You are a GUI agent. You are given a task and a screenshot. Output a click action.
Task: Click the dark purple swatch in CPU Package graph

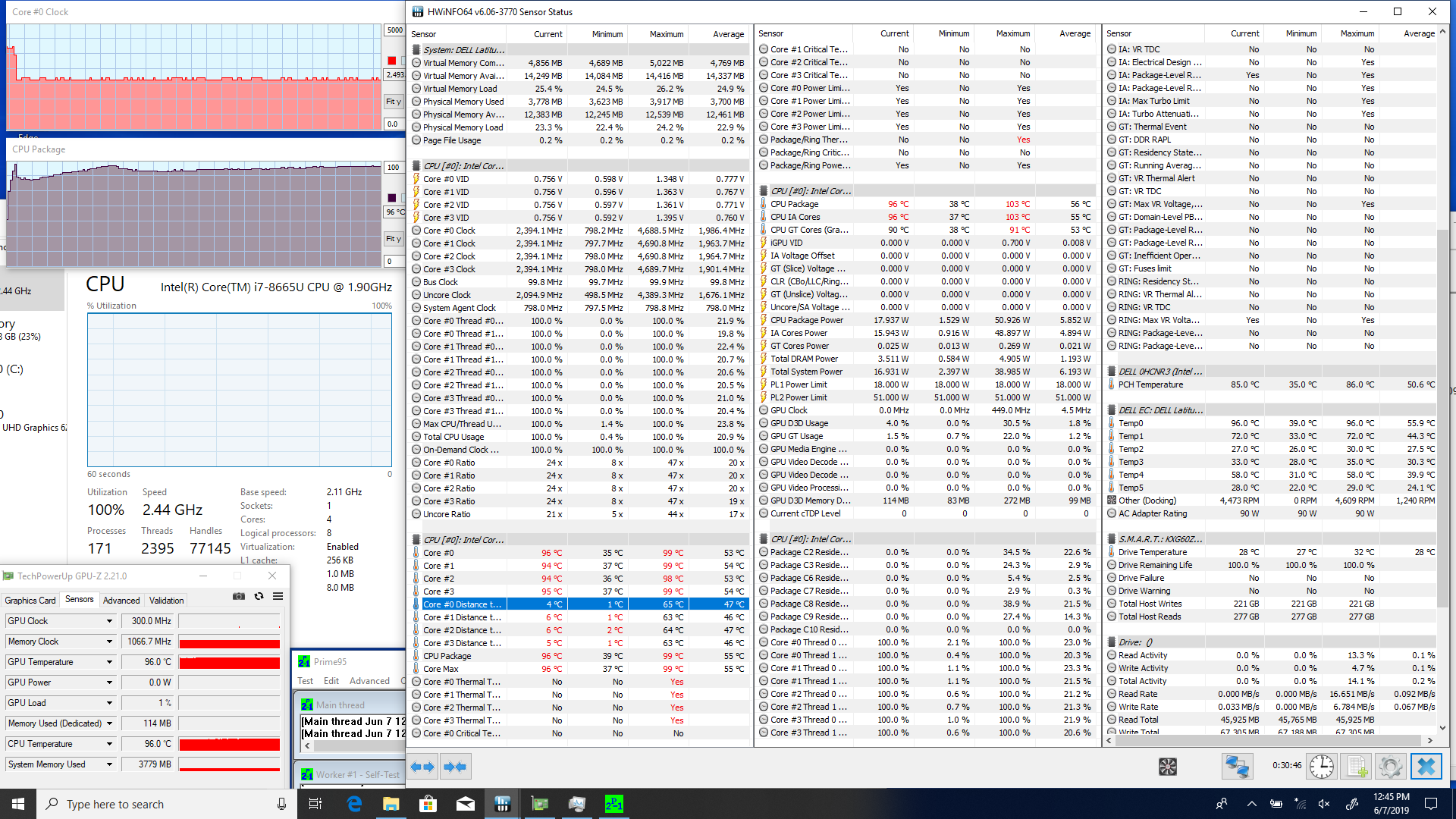pos(391,198)
